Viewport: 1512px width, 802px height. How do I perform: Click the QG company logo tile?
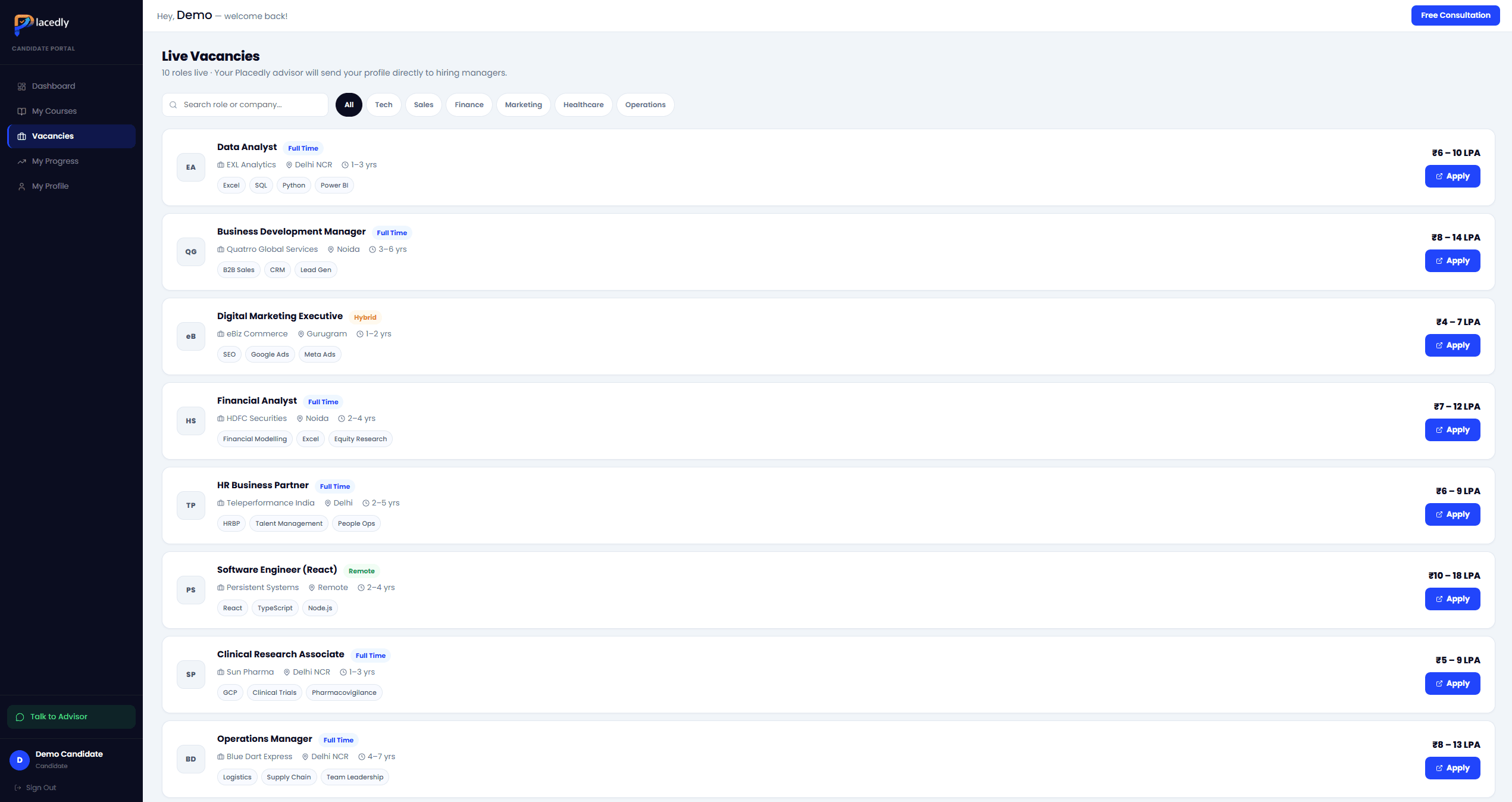191,252
